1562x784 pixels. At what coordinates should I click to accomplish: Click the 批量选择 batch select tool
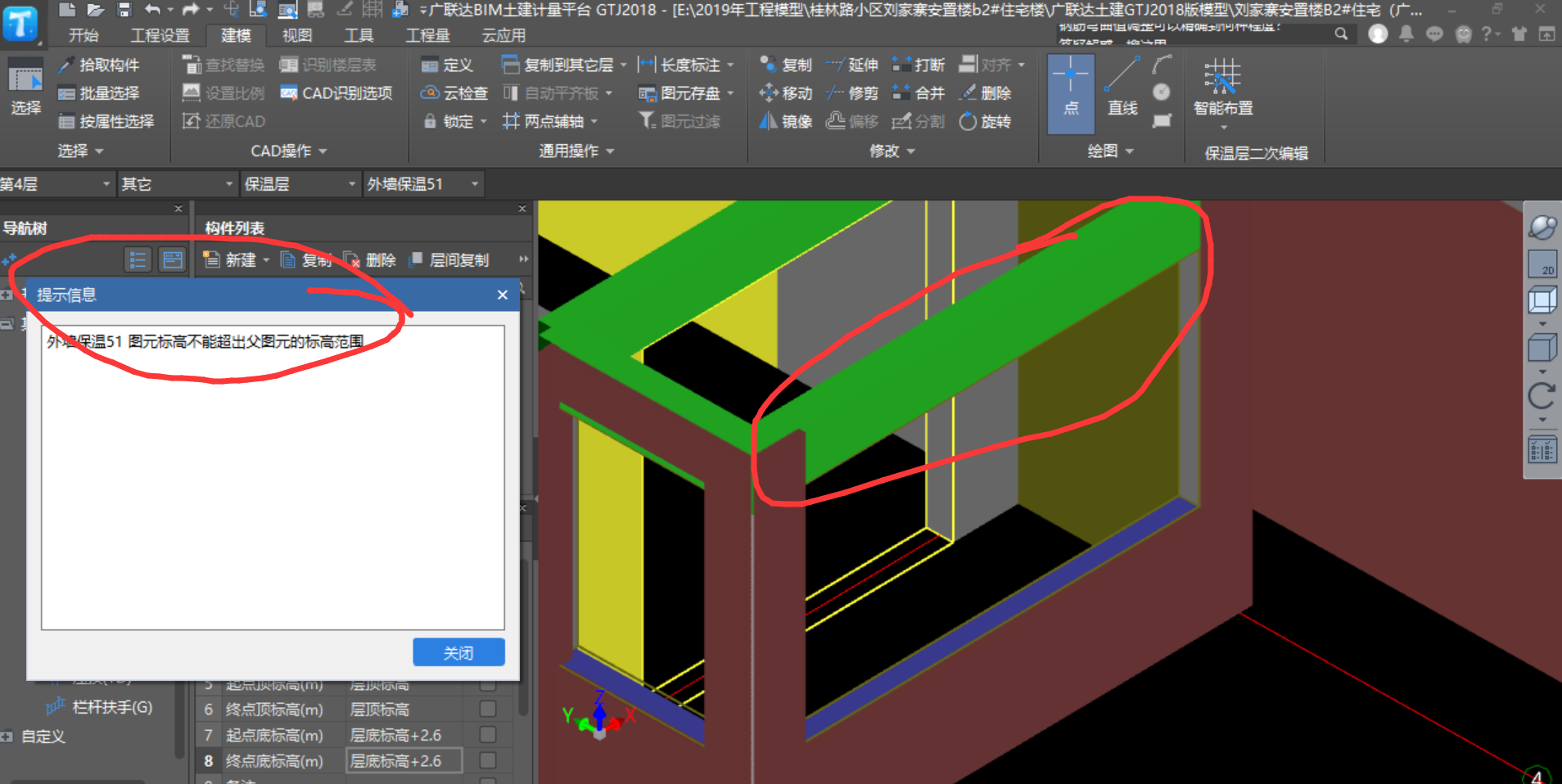98,93
